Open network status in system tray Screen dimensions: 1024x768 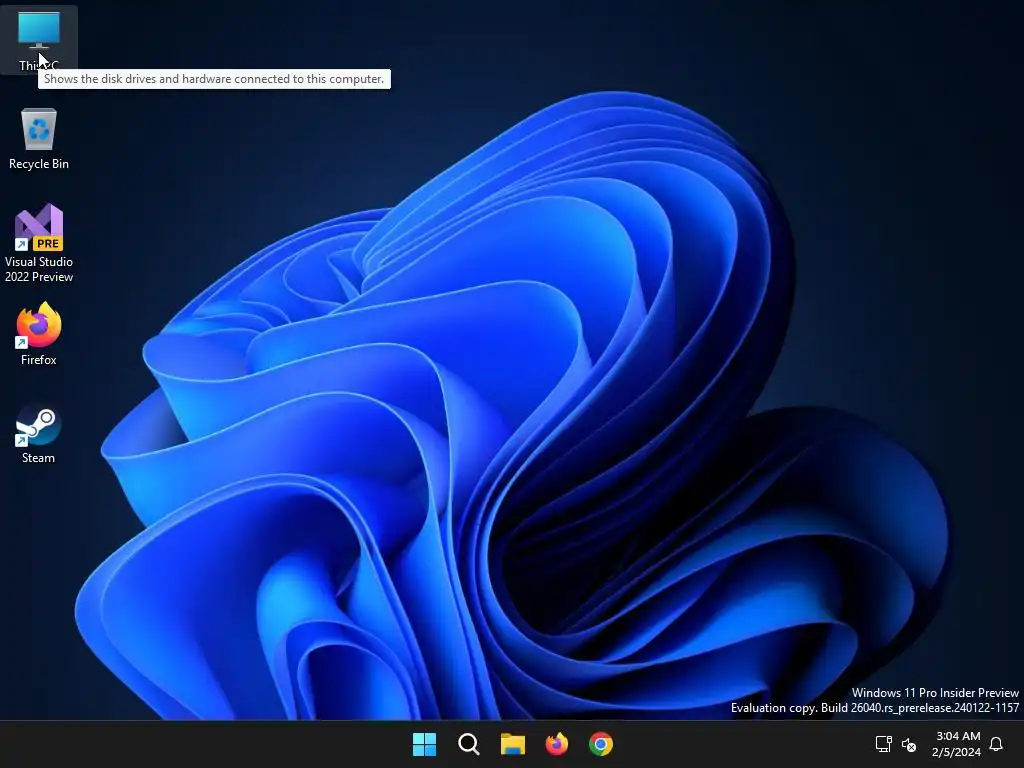[884, 744]
